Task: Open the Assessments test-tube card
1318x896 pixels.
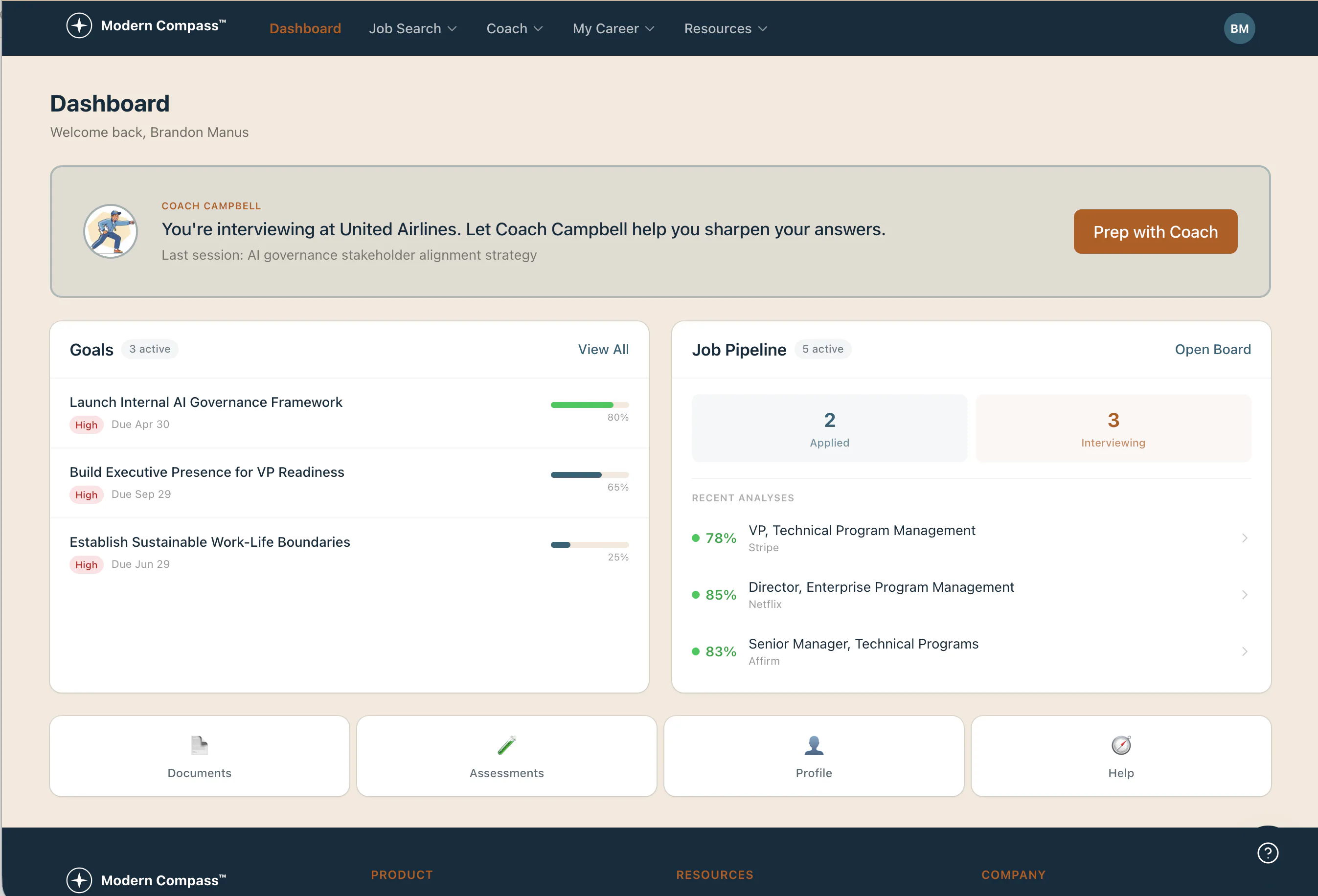Action: pos(506,756)
